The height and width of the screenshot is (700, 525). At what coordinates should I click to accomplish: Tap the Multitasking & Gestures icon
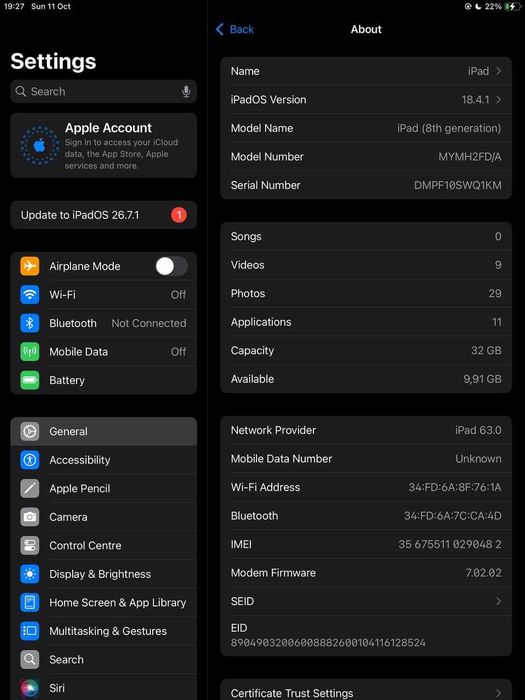(30, 631)
